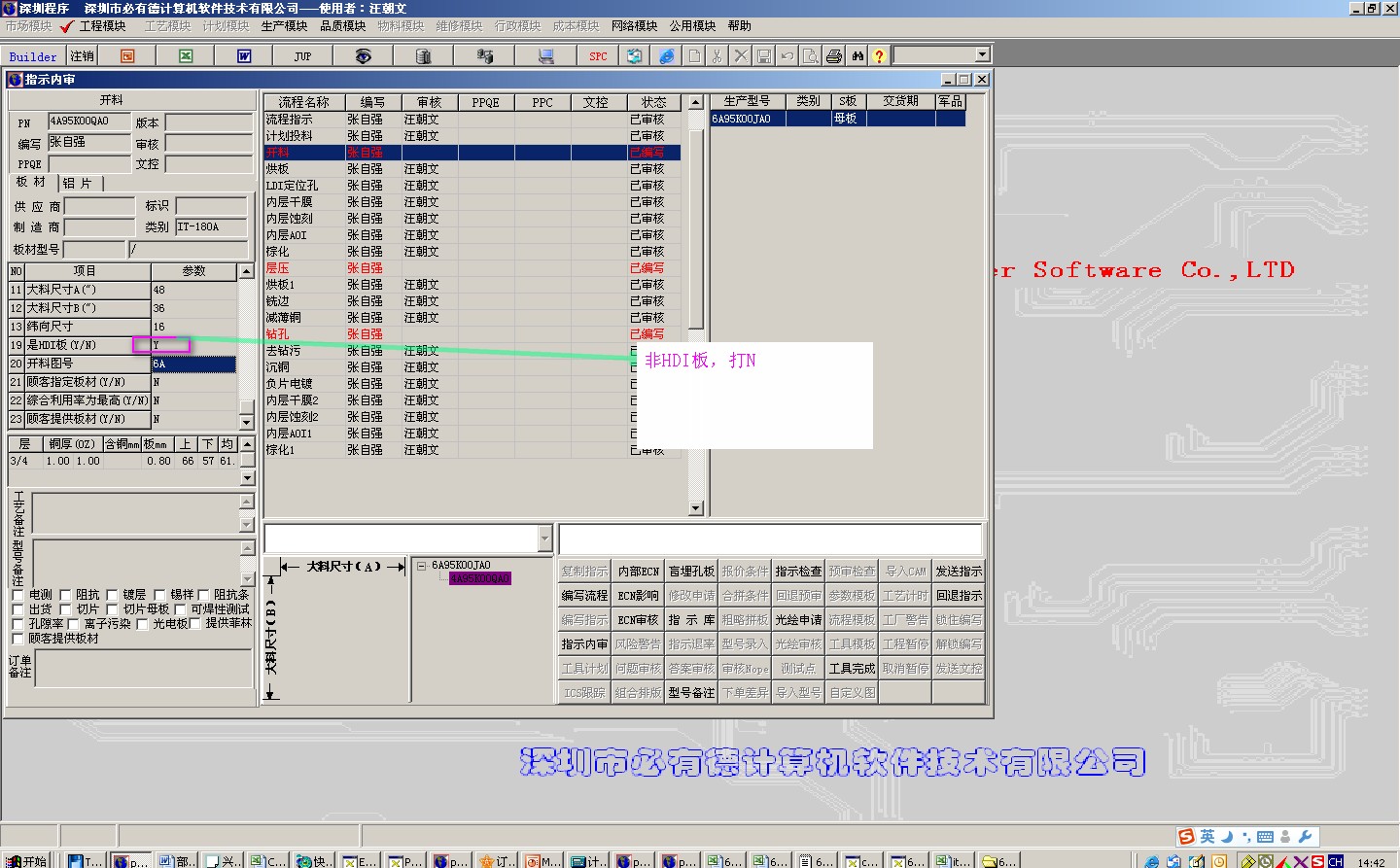The width and height of the screenshot is (1400, 868).
Task: Click the down arrow on the parameter table scrollbar
Action: coord(247,423)
